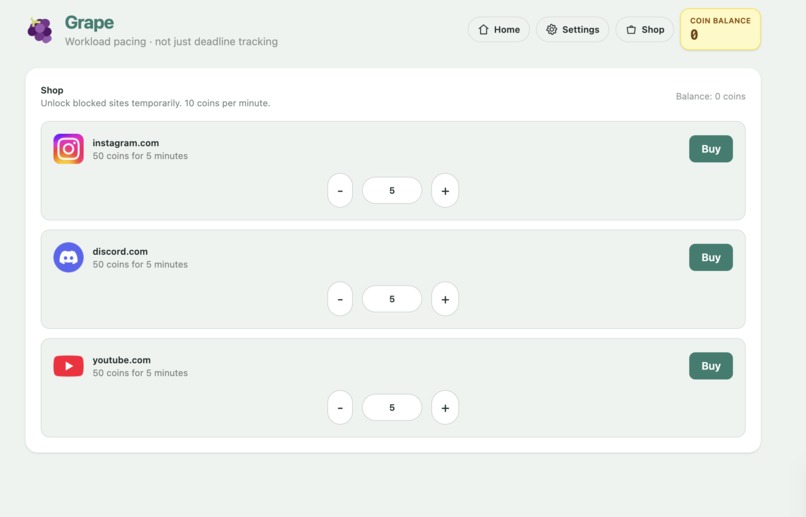Open the Shop tab in header
806x517 pixels.
[645, 30]
